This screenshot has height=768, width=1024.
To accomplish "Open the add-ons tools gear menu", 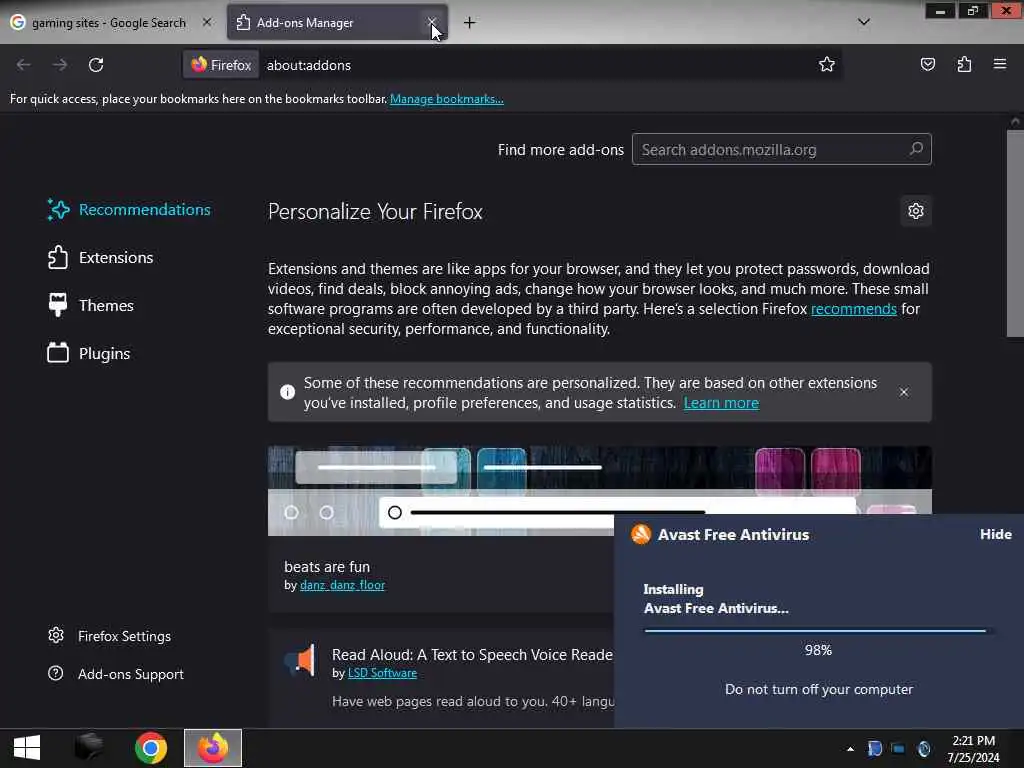I will click(916, 211).
